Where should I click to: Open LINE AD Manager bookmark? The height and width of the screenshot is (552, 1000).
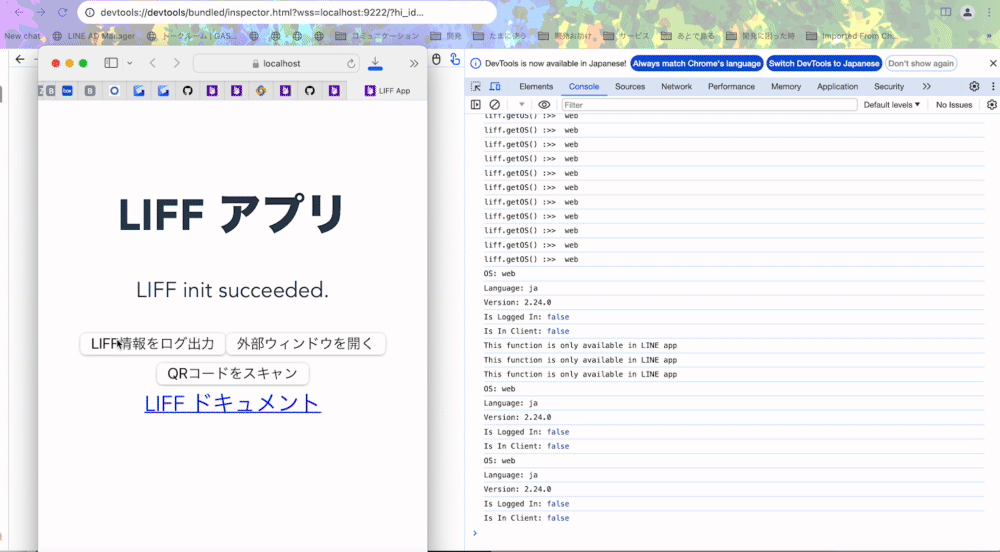(94, 36)
